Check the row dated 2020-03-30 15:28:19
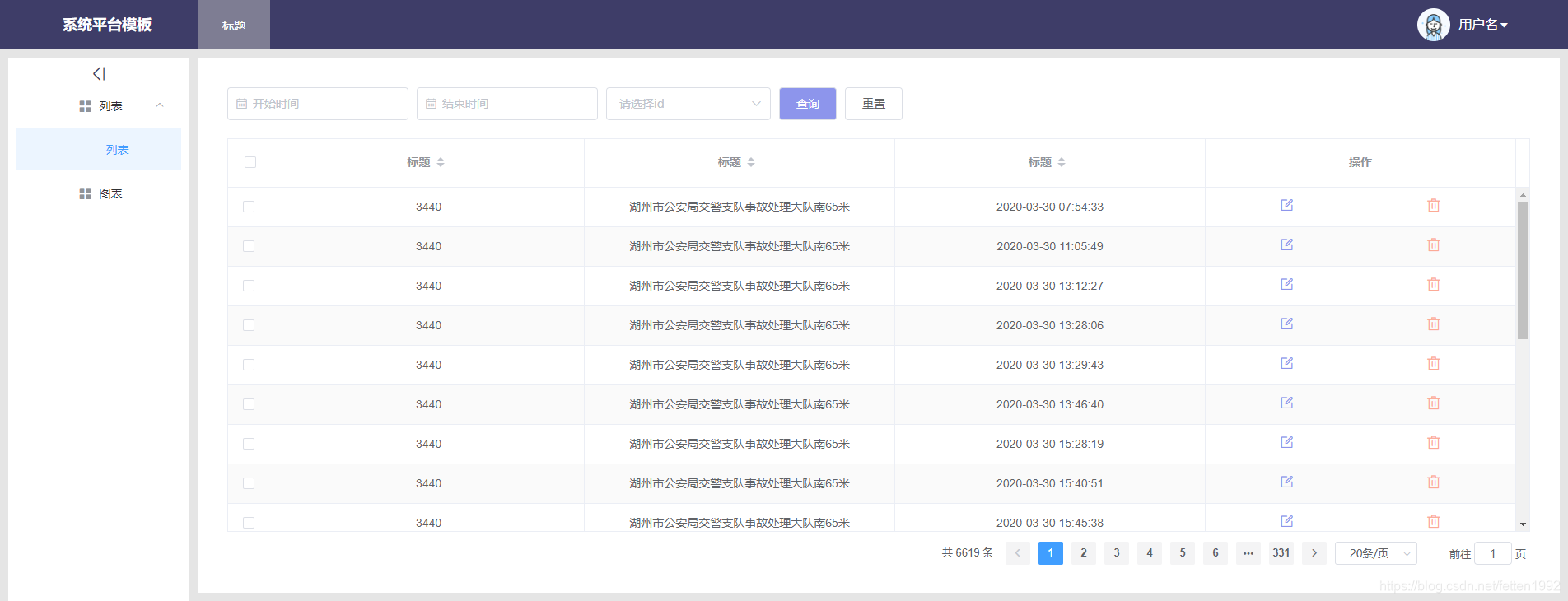The height and width of the screenshot is (601, 1568). [249, 444]
